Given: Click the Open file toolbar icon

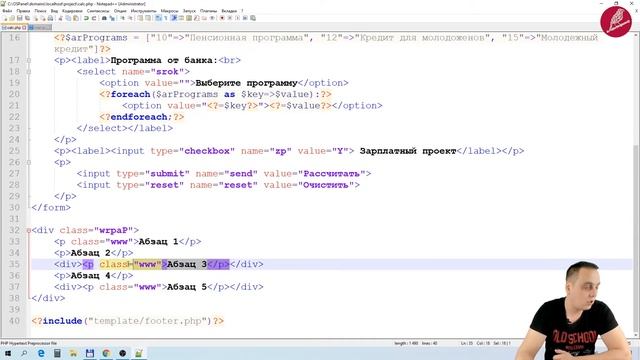Looking at the screenshot, I should (x=12, y=18).
